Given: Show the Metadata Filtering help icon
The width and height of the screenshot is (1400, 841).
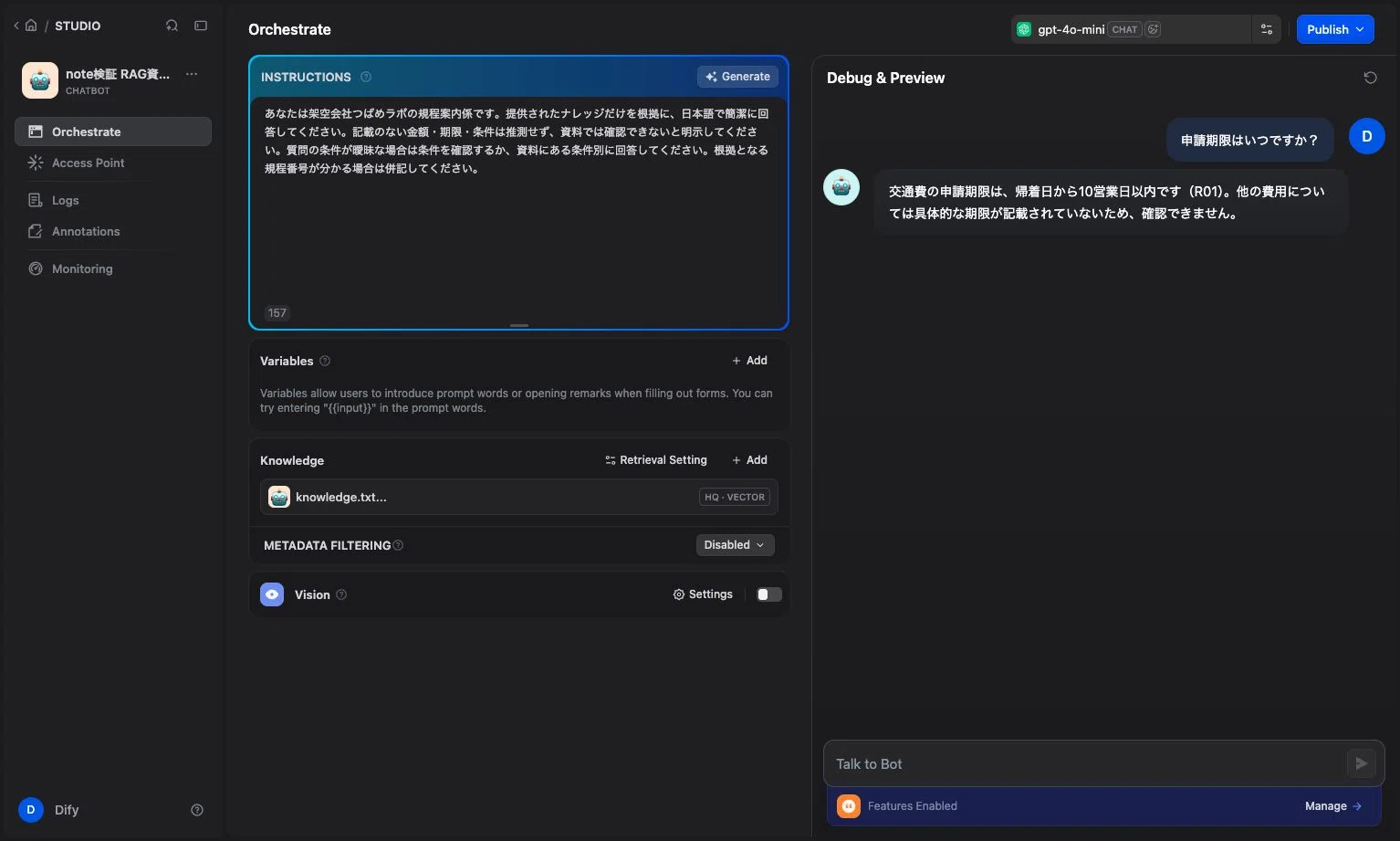Looking at the screenshot, I should (398, 545).
